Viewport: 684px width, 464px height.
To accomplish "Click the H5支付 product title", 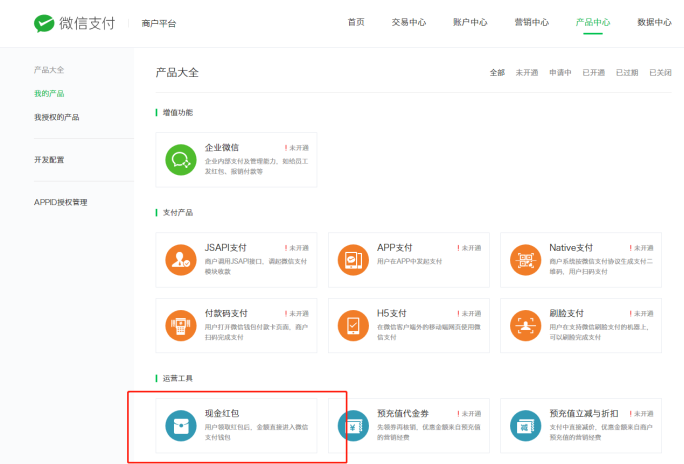I will pos(392,313).
